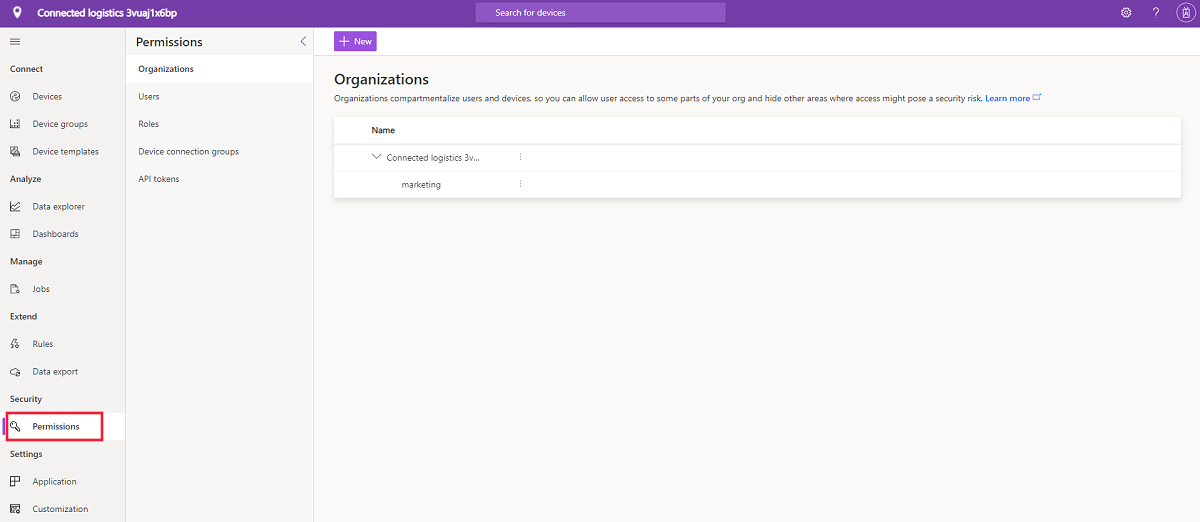Go to Device templates page
The image size is (1200, 522).
coord(63,152)
